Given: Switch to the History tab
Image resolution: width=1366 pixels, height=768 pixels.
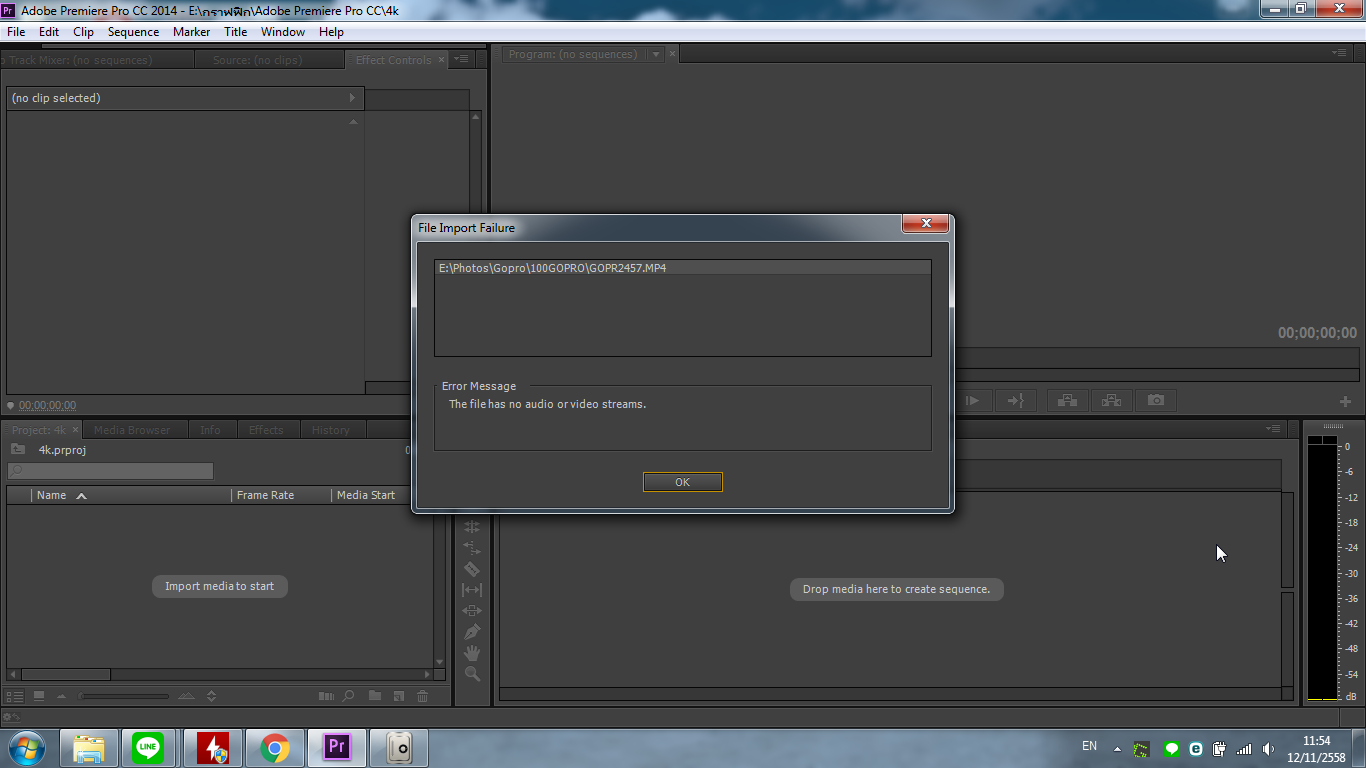Looking at the screenshot, I should click(331, 430).
